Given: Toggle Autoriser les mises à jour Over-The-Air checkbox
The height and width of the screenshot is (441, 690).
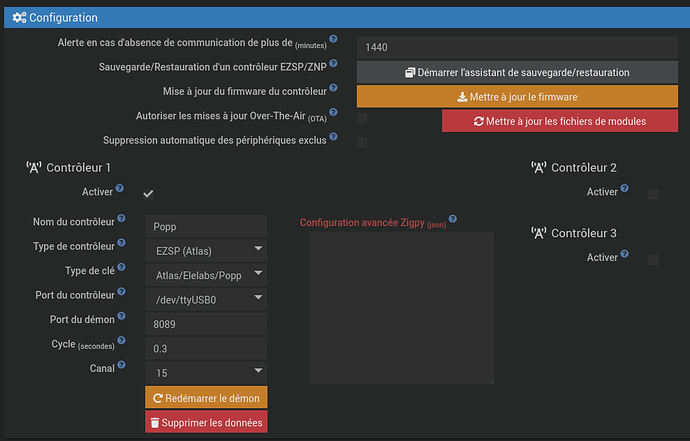Looking at the screenshot, I should point(362,119).
